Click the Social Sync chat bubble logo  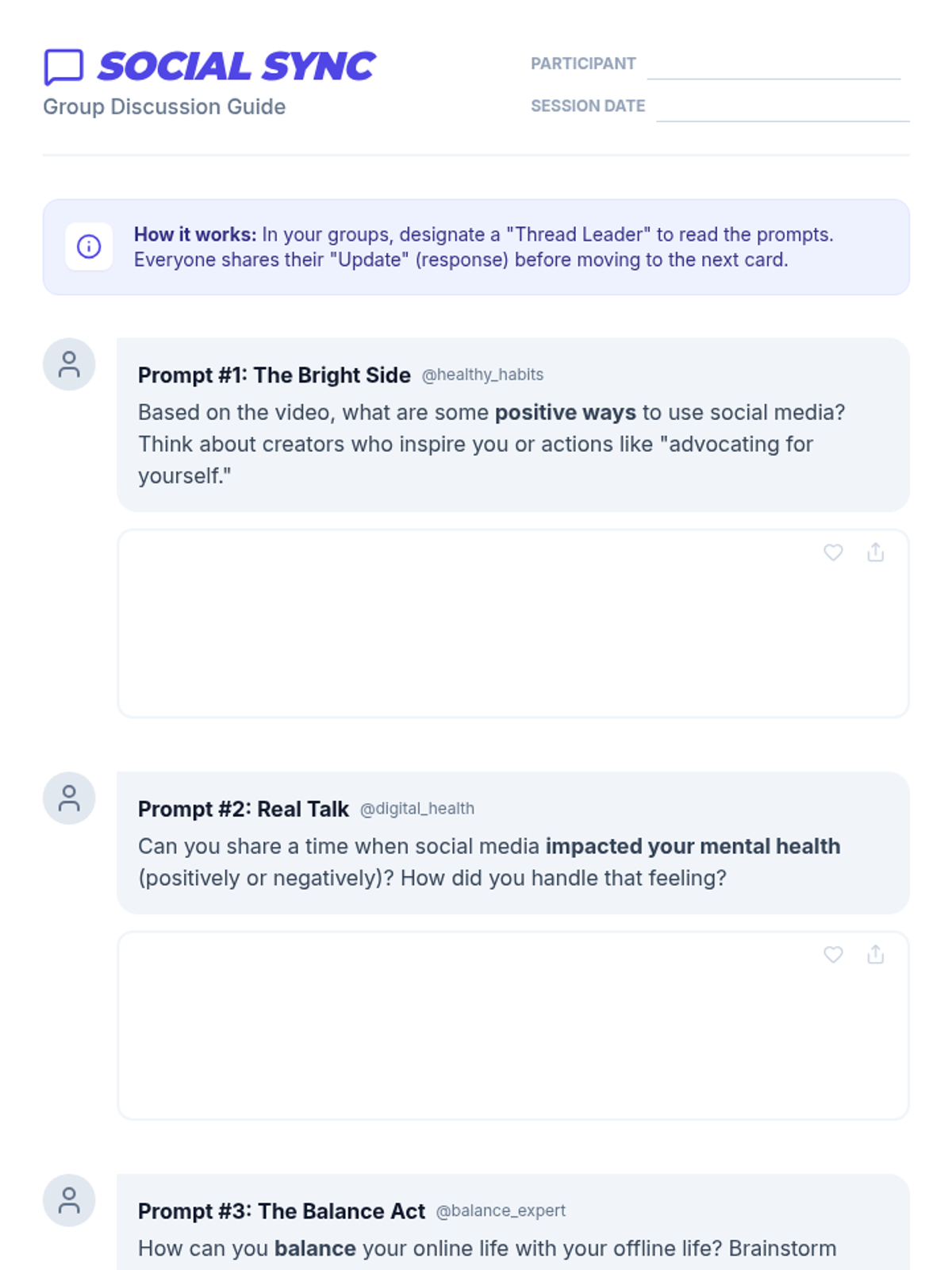[x=63, y=66]
